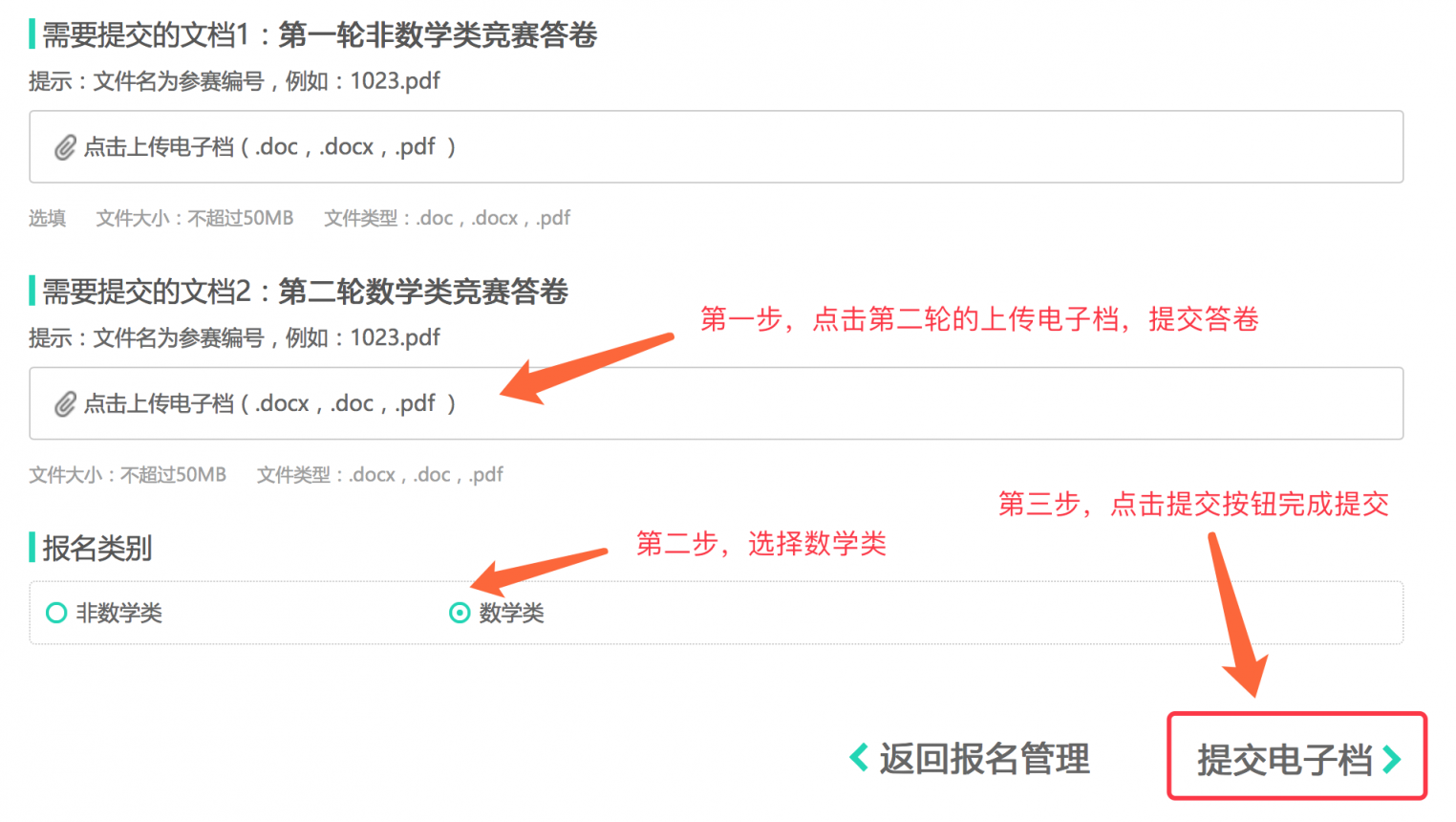Click the red 第三步 instruction text
Viewport: 1456px width, 822px height.
point(1193,504)
